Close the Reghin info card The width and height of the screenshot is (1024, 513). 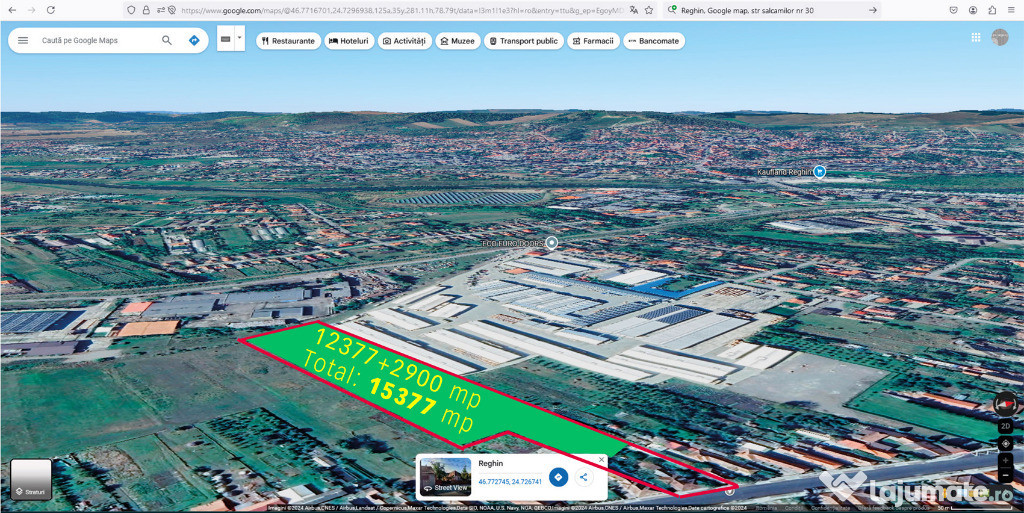coord(602,459)
